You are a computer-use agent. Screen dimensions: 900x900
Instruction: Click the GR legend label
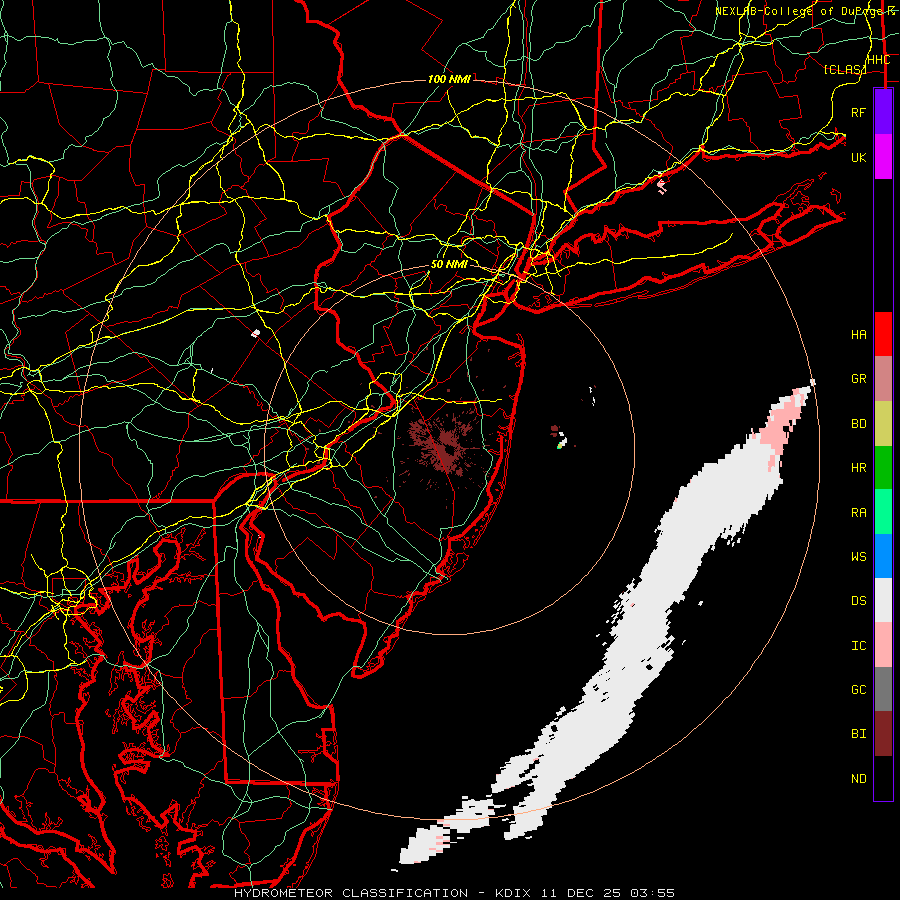tap(858, 379)
